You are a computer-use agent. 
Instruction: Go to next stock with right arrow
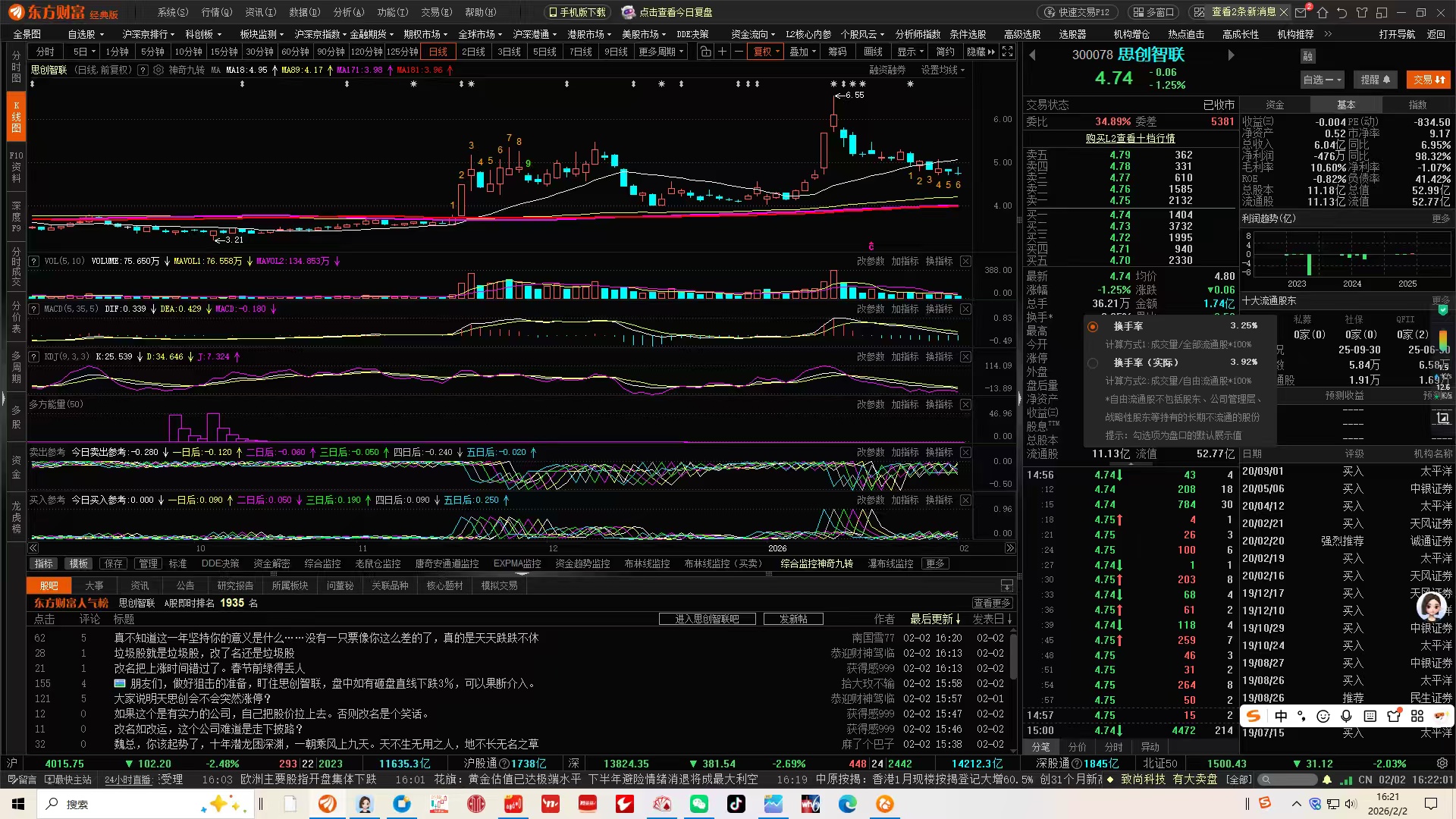click(1231, 55)
